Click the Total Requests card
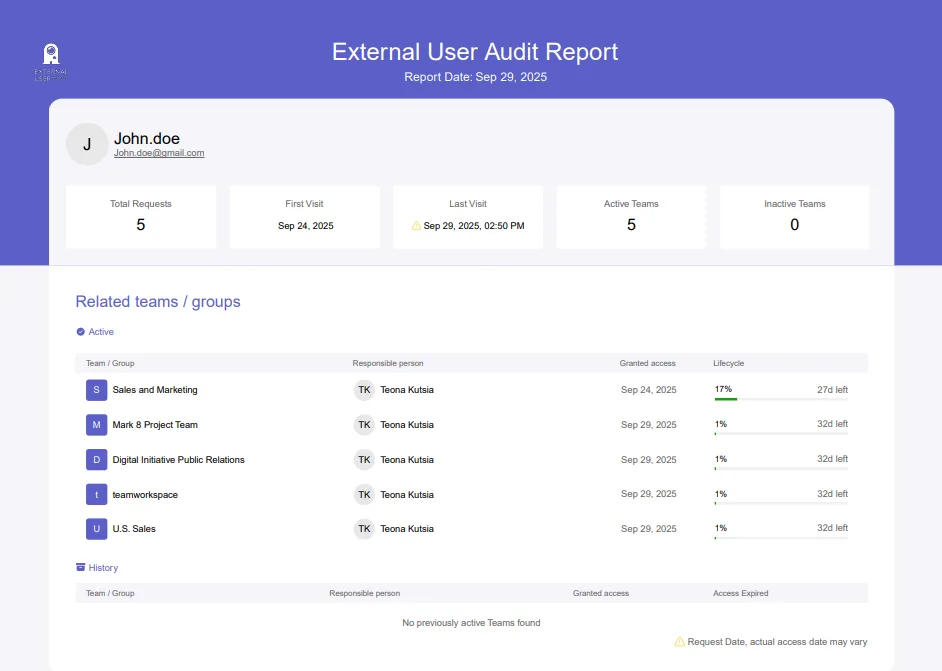This screenshot has width=942, height=671. 141,217
